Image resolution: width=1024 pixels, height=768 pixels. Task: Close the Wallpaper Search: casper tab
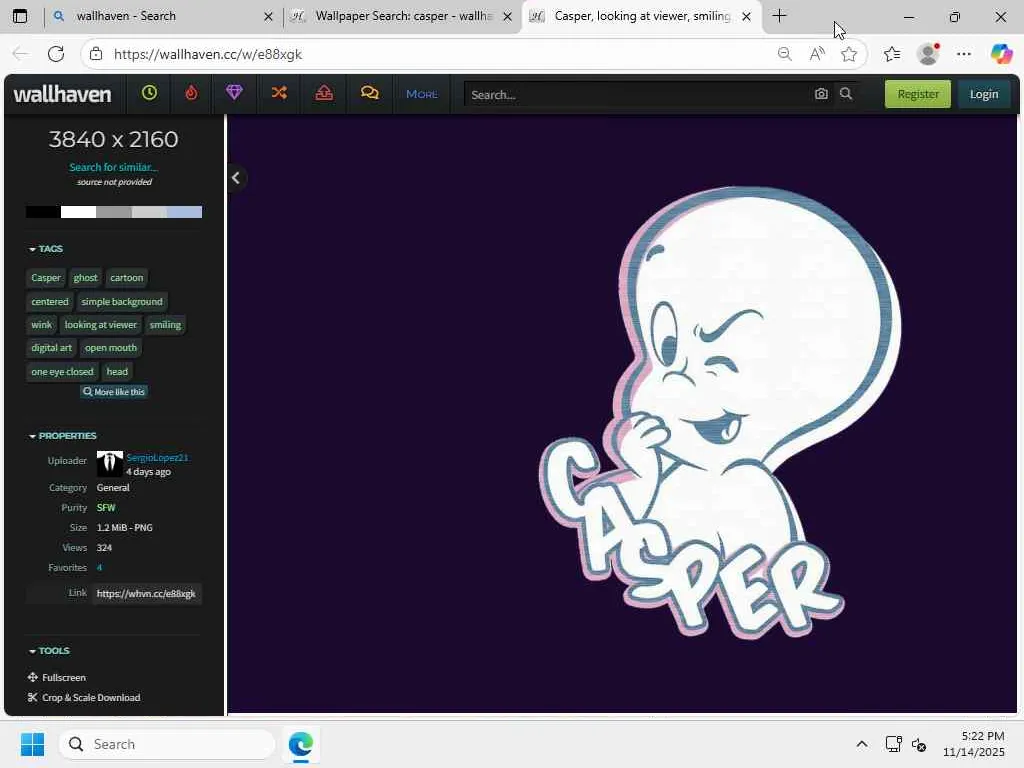click(507, 16)
